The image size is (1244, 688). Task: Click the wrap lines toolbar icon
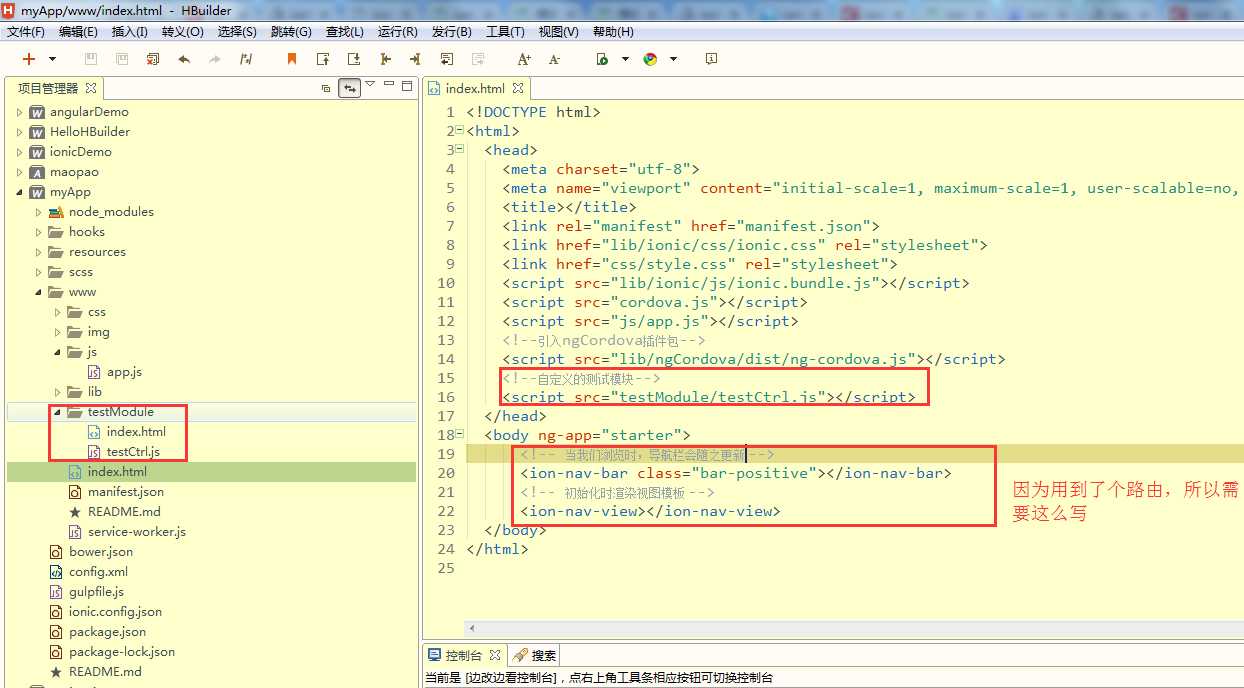tap(447, 59)
